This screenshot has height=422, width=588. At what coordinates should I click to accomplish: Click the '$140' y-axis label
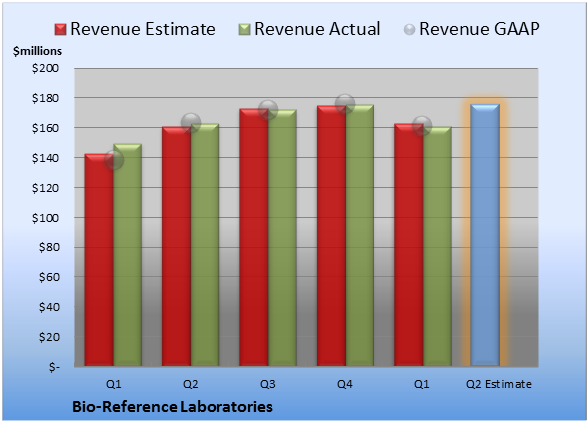tap(45, 158)
